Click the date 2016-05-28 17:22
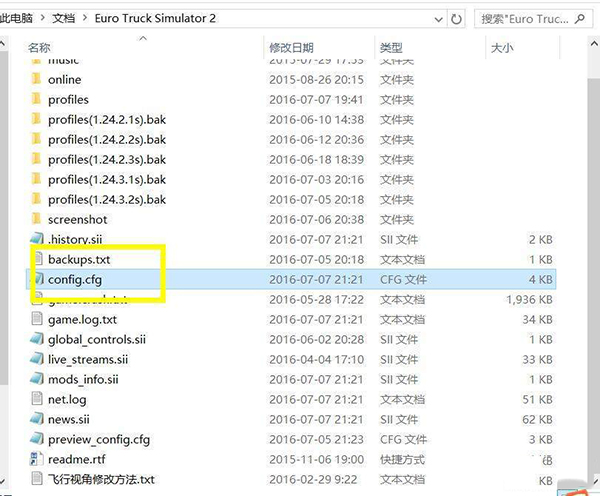Viewport: 600px width, 496px height. [316, 299]
